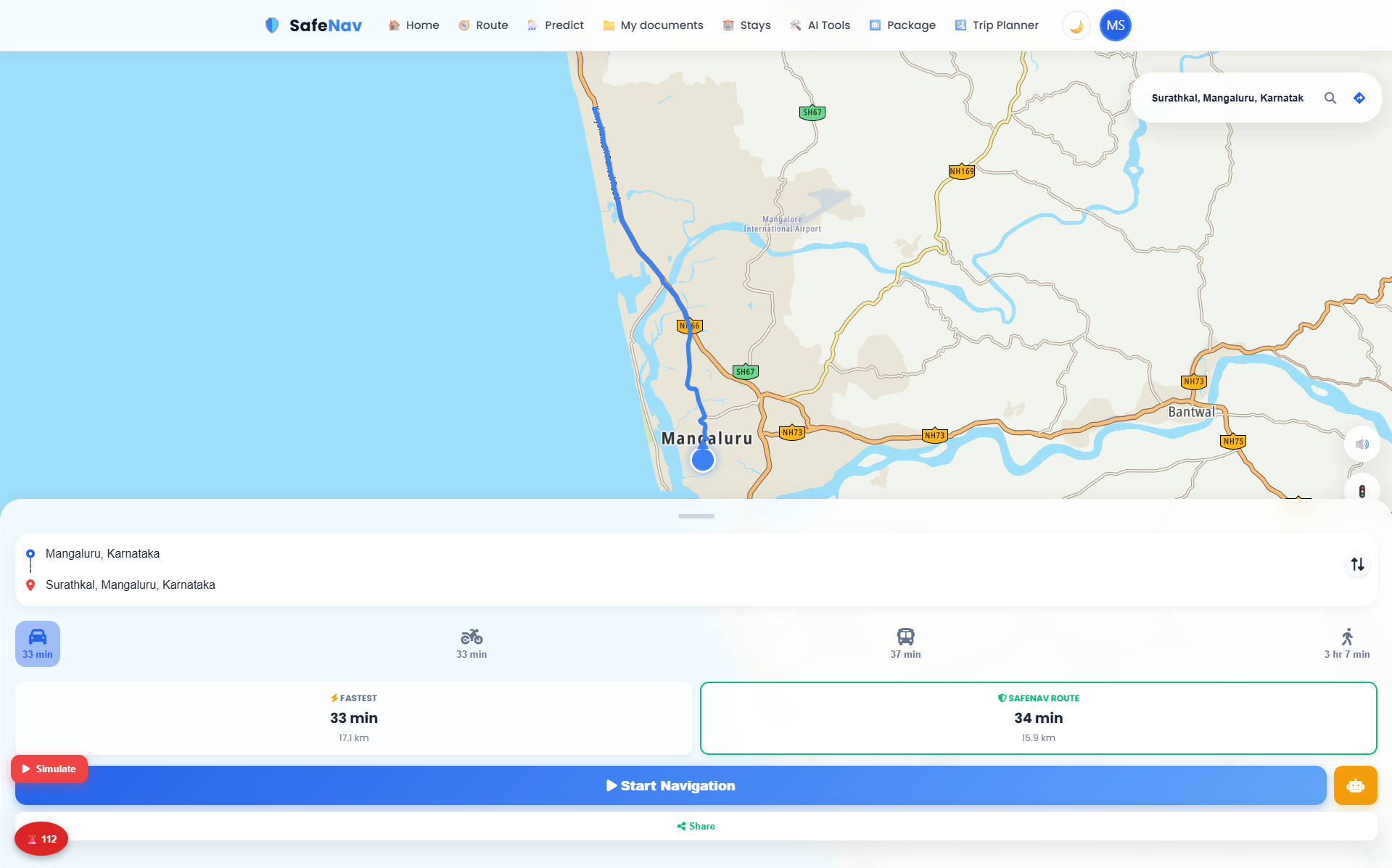Viewport: 1392px width, 868px height.
Task: Click the blue origin pin icon
Action: pyautogui.click(x=30, y=554)
